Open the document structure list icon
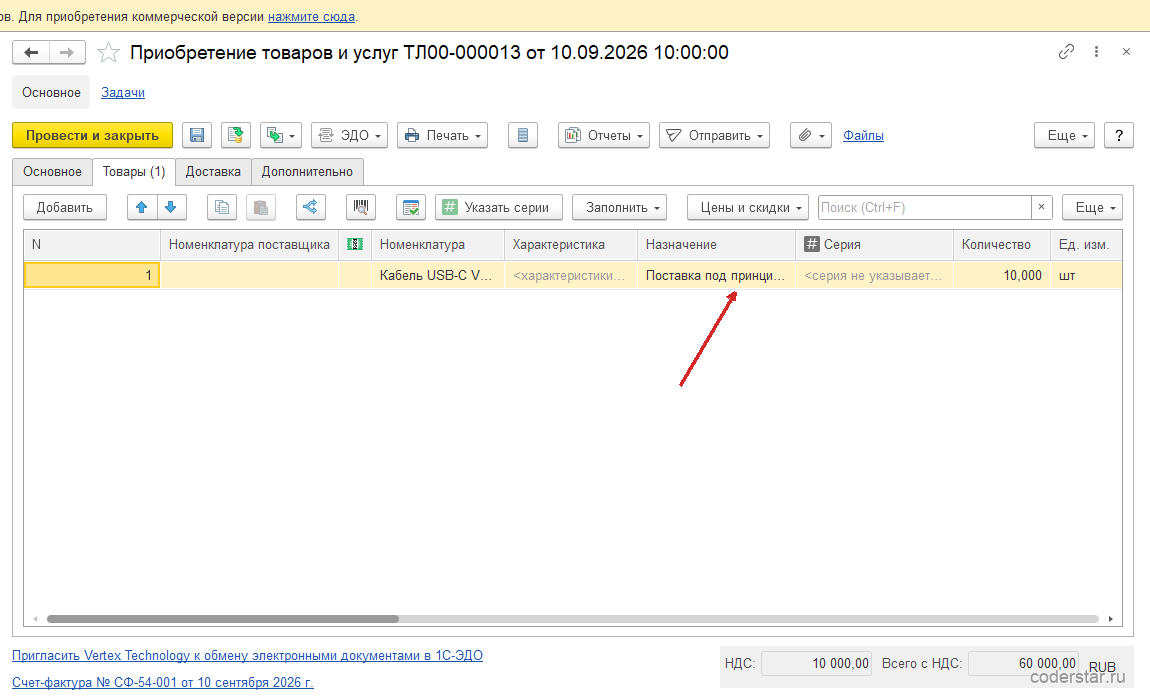This screenshot has width=1150, height=700. 523,135
